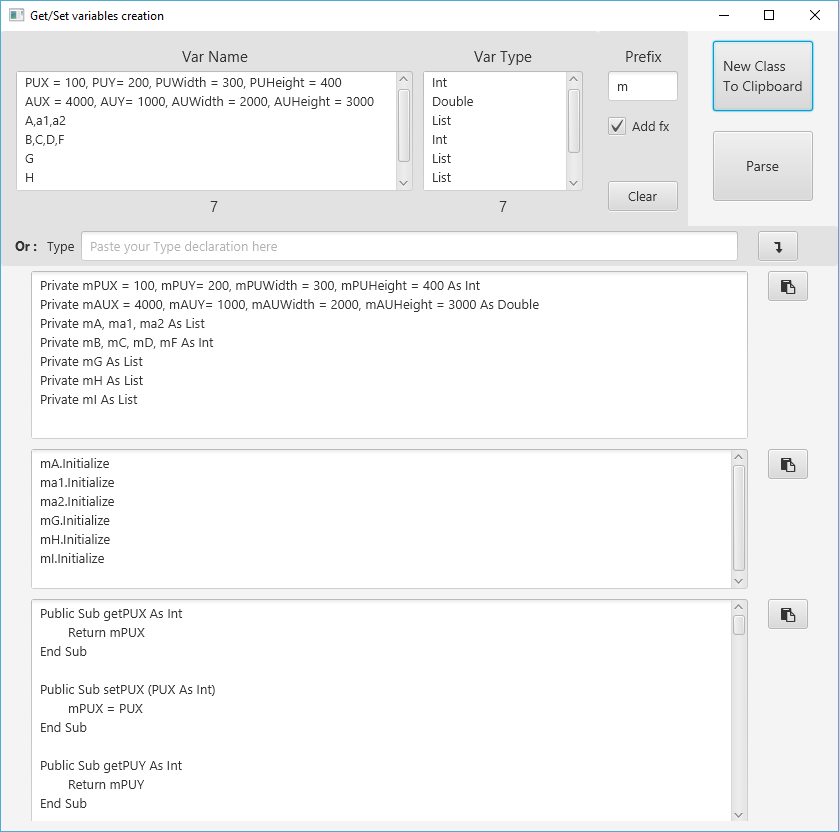The width and height of the screenshot is (839, 832).
Task: Click 'Return mPUY' line
Action: pyautogui.click(x=106, y=784)
